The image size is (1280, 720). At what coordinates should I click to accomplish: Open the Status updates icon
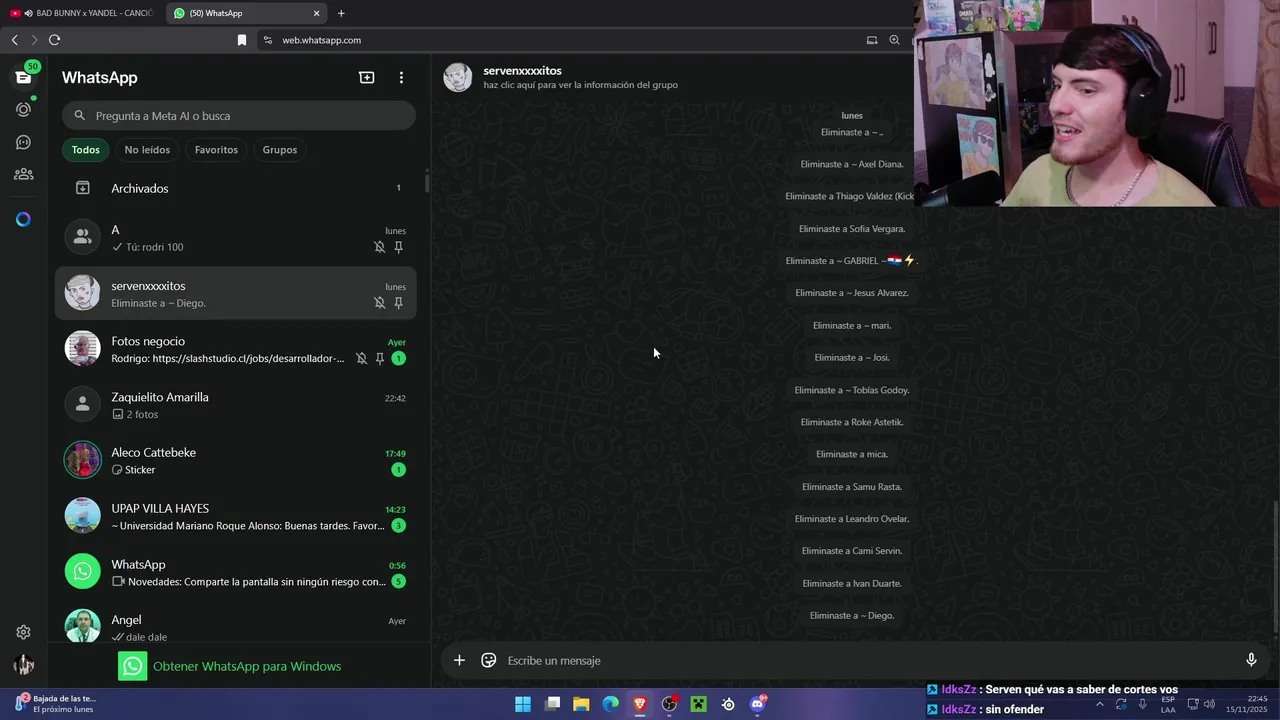click(23, 109)
